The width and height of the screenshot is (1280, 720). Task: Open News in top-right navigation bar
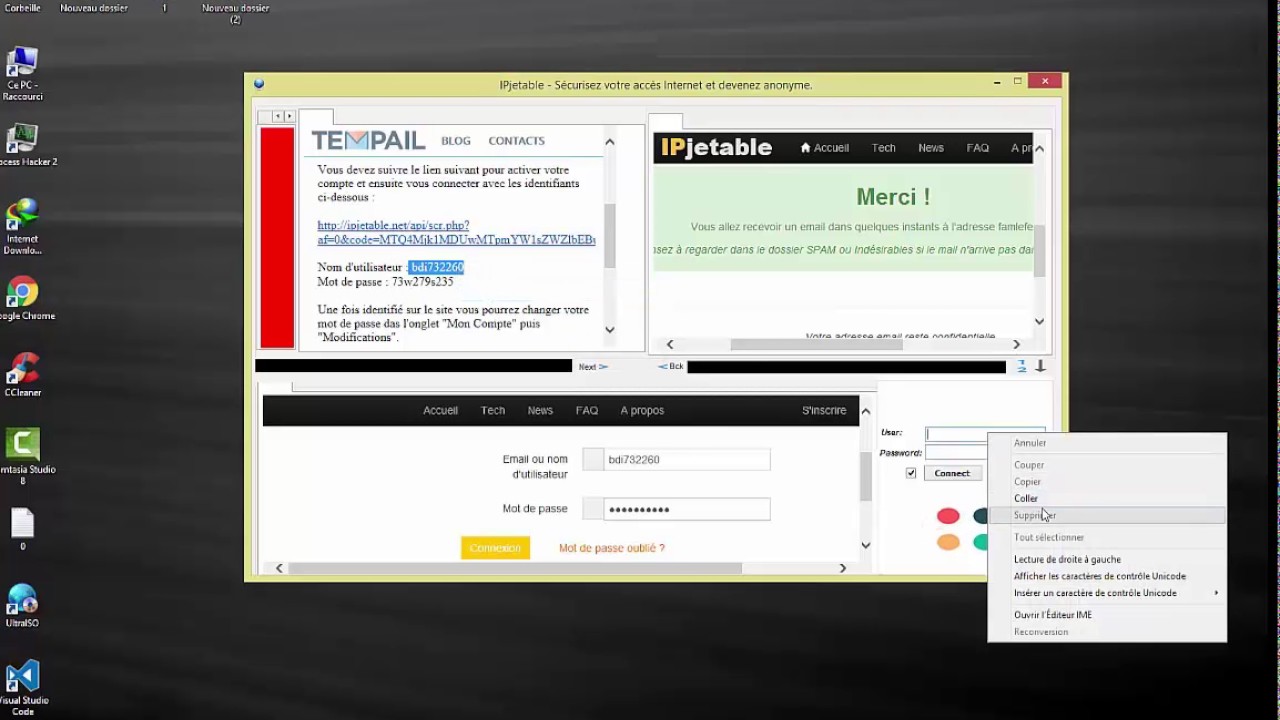pos(931,148)
